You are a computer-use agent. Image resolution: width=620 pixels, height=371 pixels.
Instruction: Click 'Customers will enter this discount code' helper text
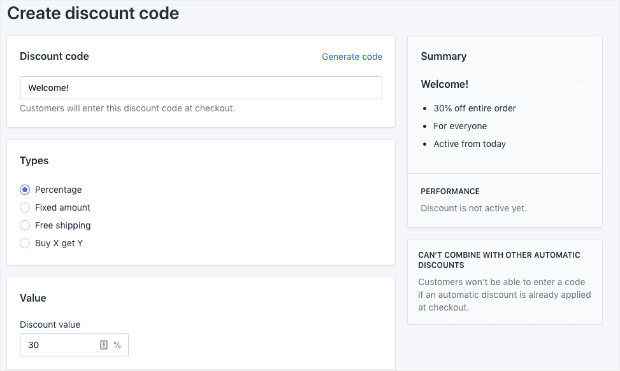click(127, 108)
